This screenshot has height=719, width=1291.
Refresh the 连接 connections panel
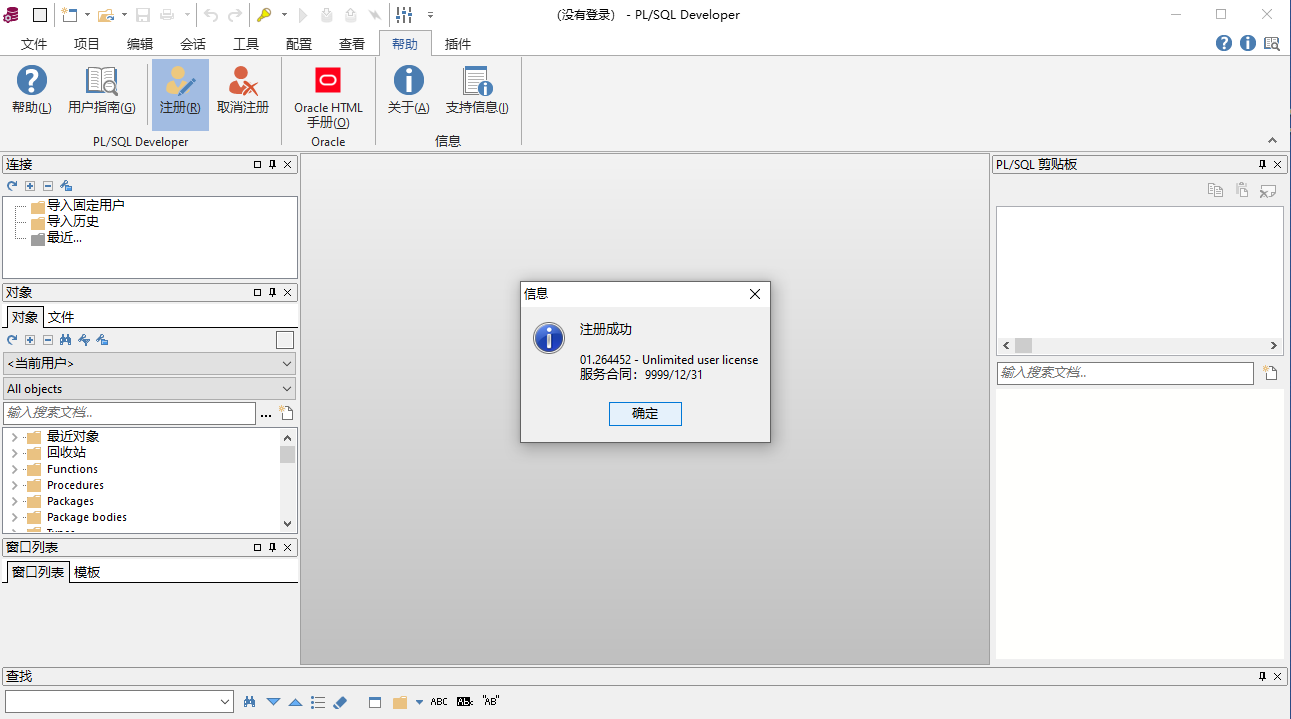pyautogui.click(x=12, y=186)
